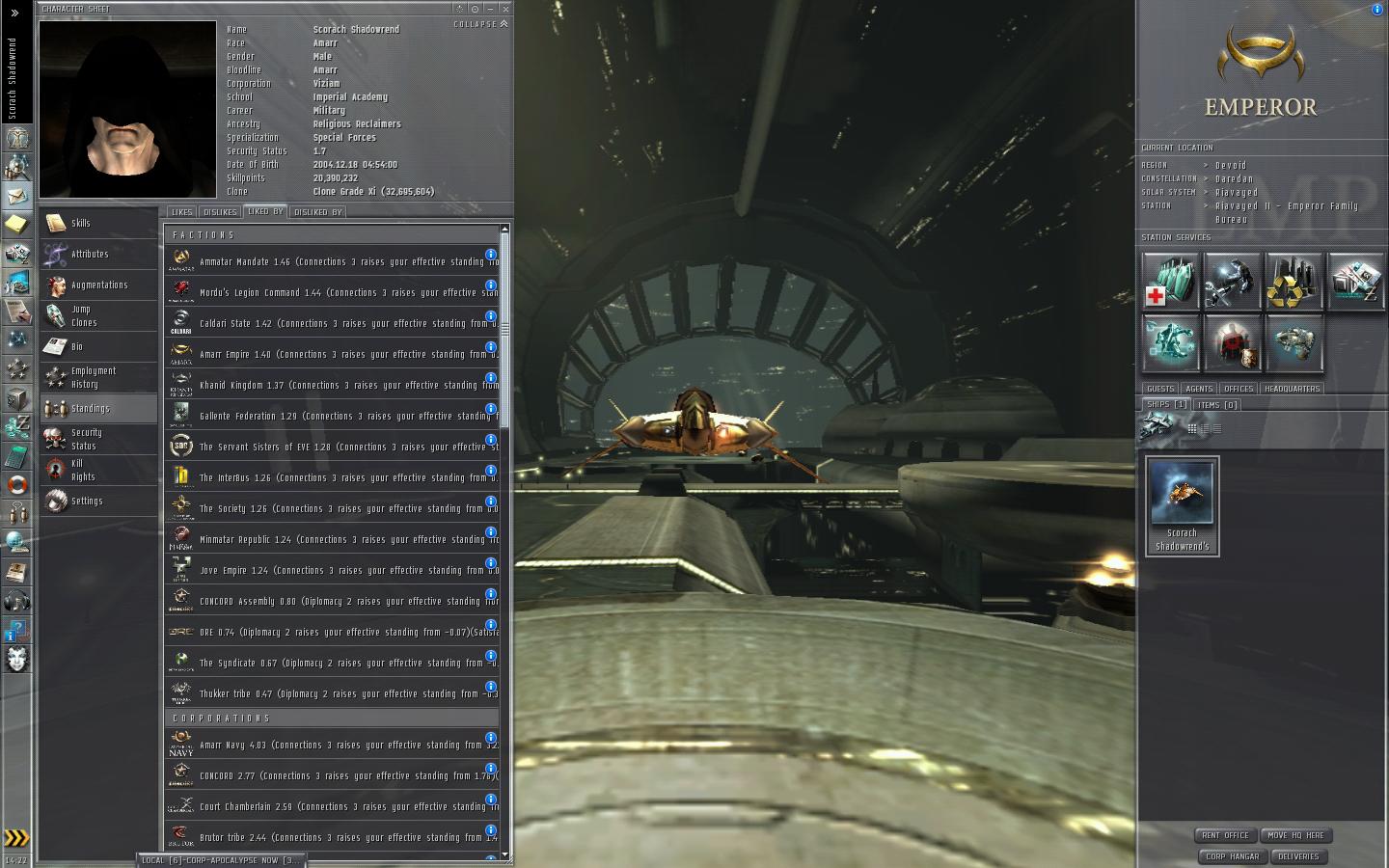Click the lifebuoy help icon in sidebar
Screen dimensions: 1389x868
[17, 485]
